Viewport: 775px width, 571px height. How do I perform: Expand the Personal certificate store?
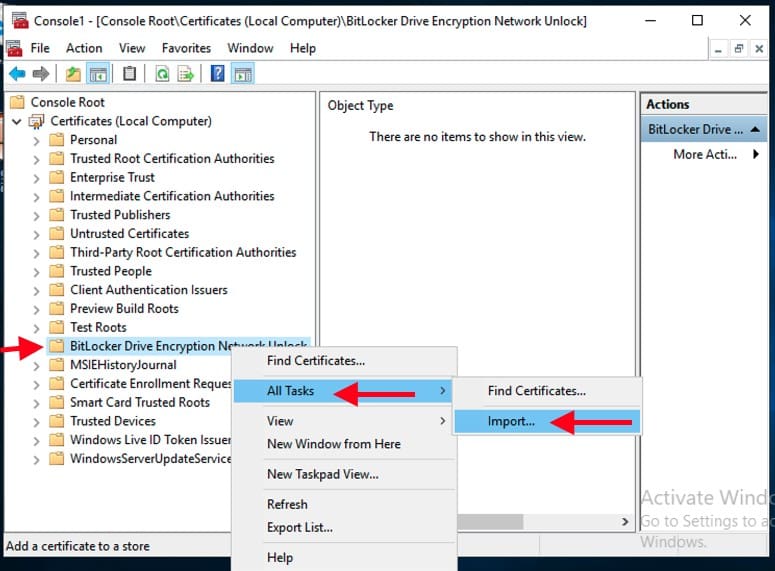pos(37,140)
